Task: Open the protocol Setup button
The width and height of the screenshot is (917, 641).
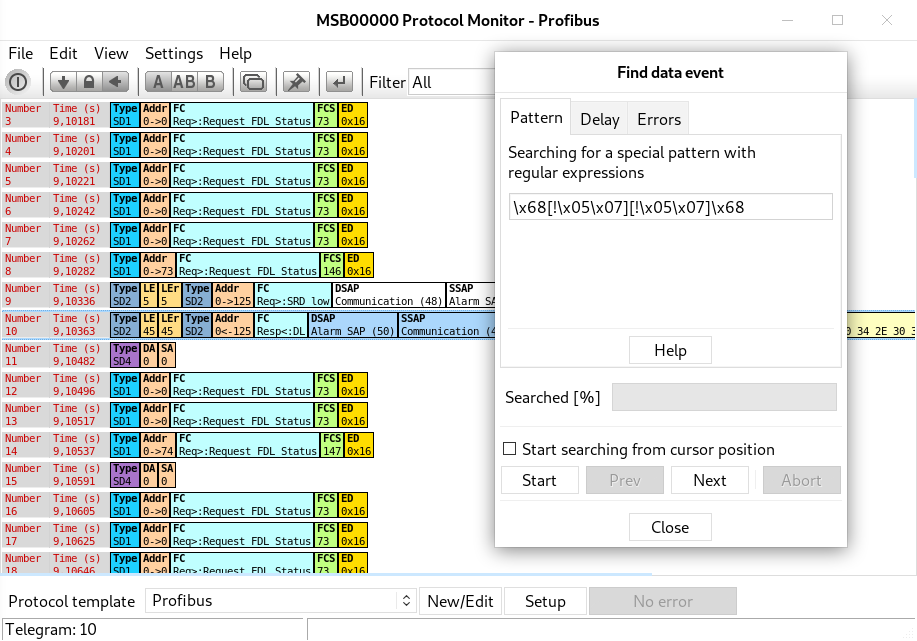Action: pyautogui.click(x=545, y=601)
